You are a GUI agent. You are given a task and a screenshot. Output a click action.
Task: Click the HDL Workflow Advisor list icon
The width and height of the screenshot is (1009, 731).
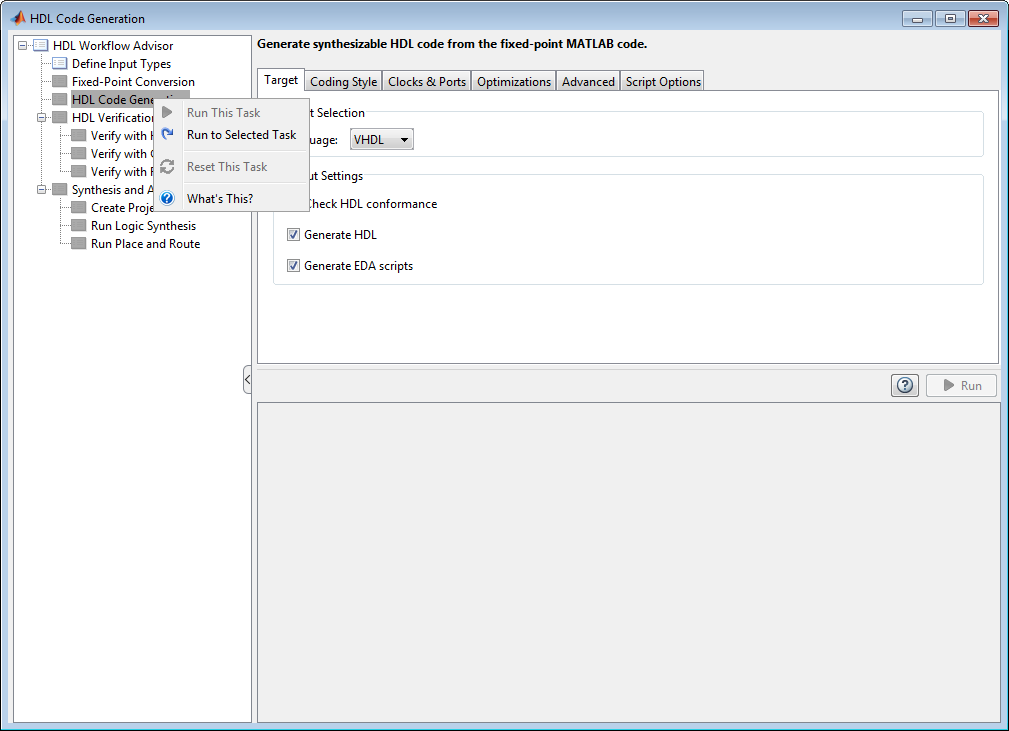(x=41, y=45)
